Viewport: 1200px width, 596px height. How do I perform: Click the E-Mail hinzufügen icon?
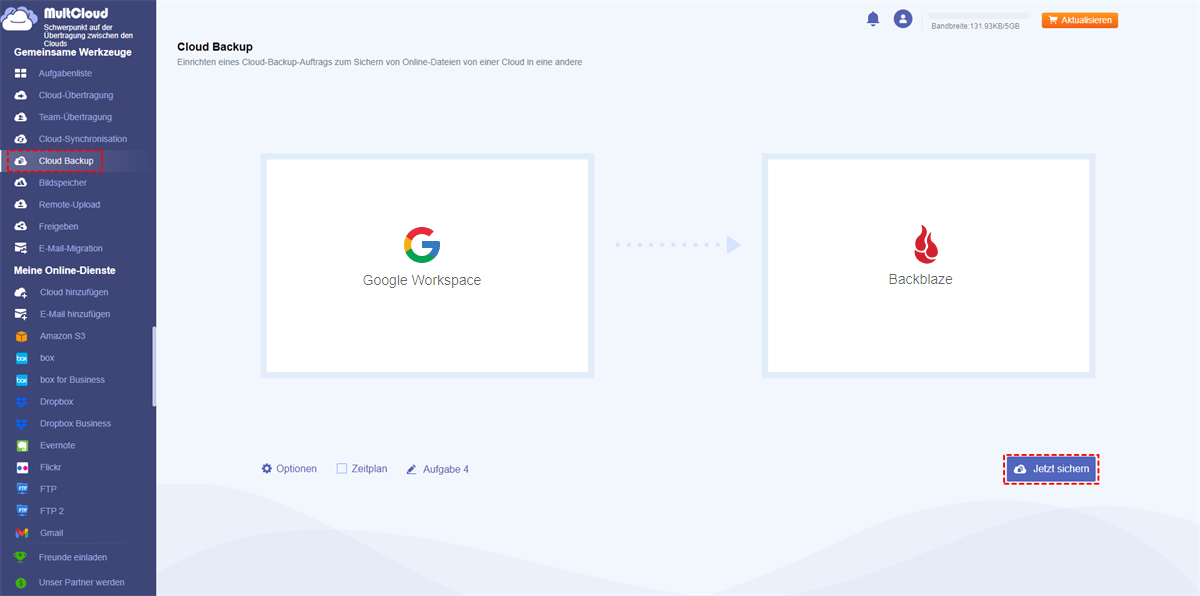21,314
